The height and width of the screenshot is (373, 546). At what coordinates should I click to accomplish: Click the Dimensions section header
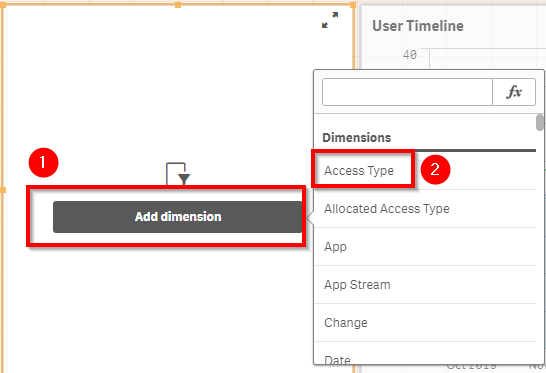pyautogui.click(x=357, y=138)
